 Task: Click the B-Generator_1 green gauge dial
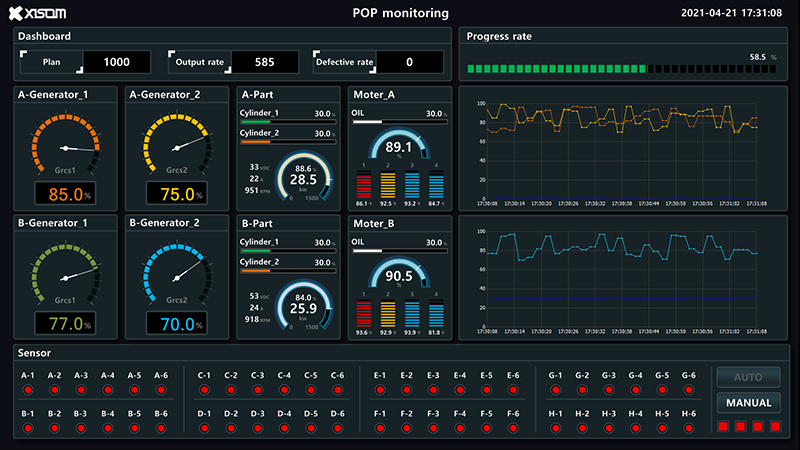tap(65, 276)
